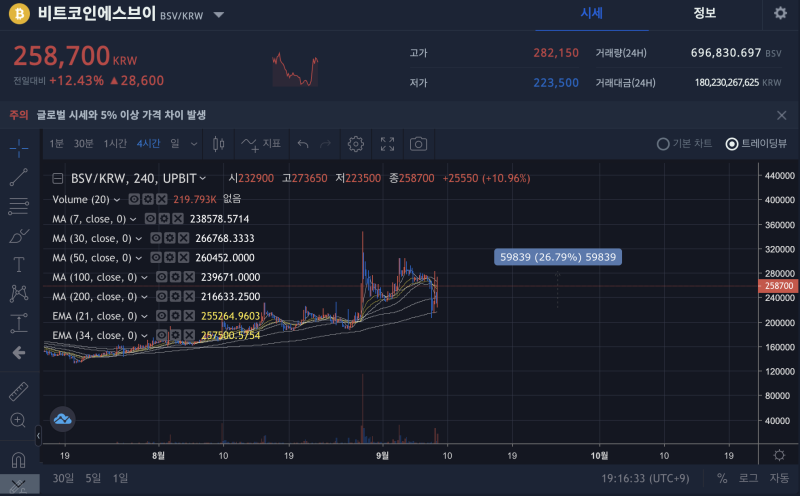This screenshot has height=496, width=800.
Task: Open the horizontal lines pitchfork tool
Action: (19, 206)
